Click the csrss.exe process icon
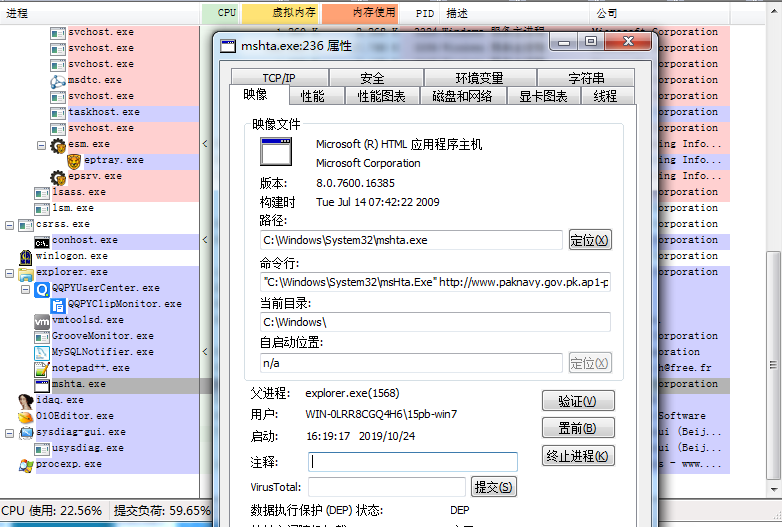Viewport: 782px width, 527px height. coord(26,225)
